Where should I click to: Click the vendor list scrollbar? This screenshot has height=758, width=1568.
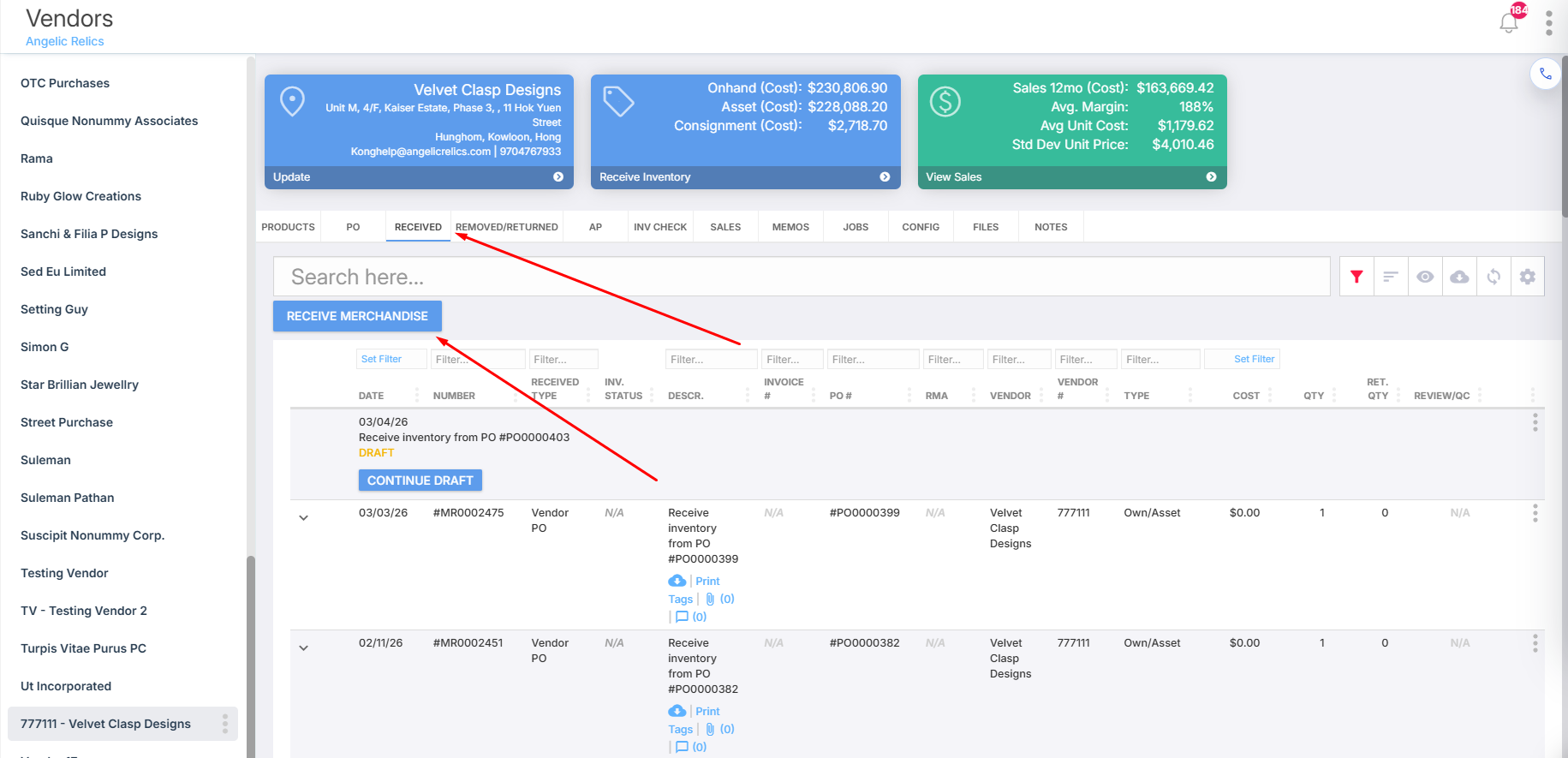point(251,657)
